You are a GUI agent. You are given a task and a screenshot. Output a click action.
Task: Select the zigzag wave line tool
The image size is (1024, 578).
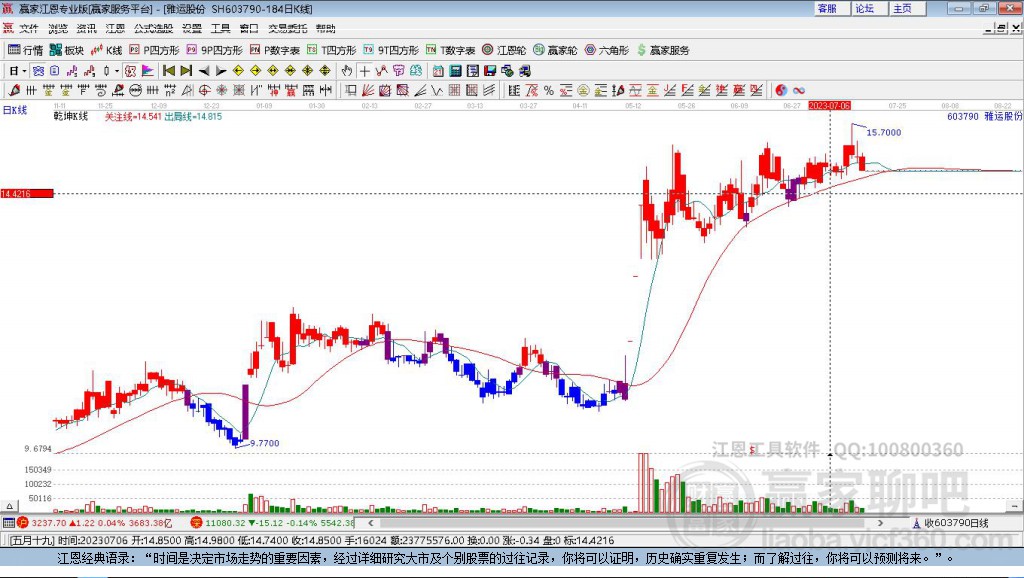(x=437, y=90)
